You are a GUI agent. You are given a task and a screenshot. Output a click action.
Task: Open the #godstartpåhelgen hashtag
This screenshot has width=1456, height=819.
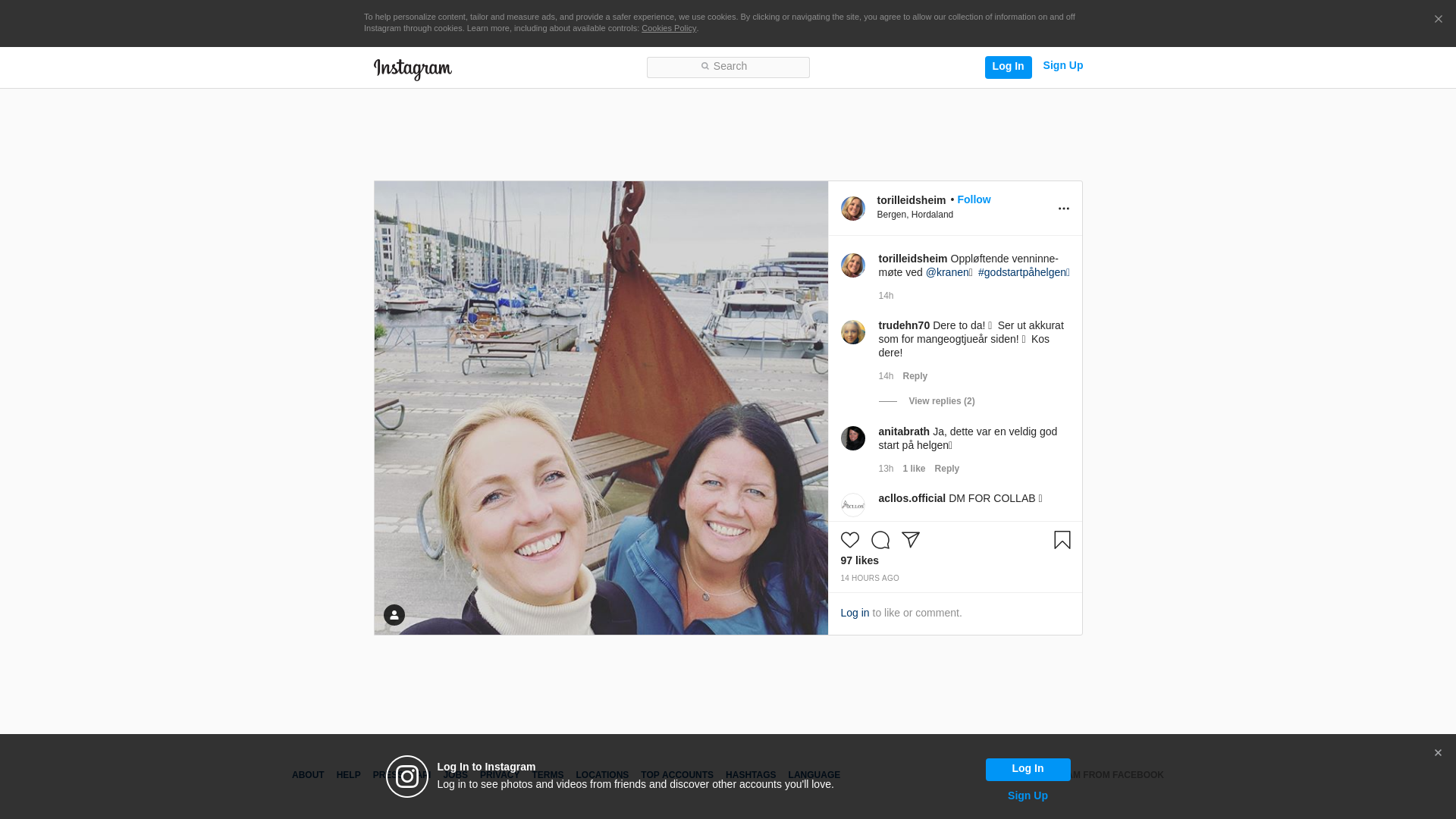point(1021,272)
